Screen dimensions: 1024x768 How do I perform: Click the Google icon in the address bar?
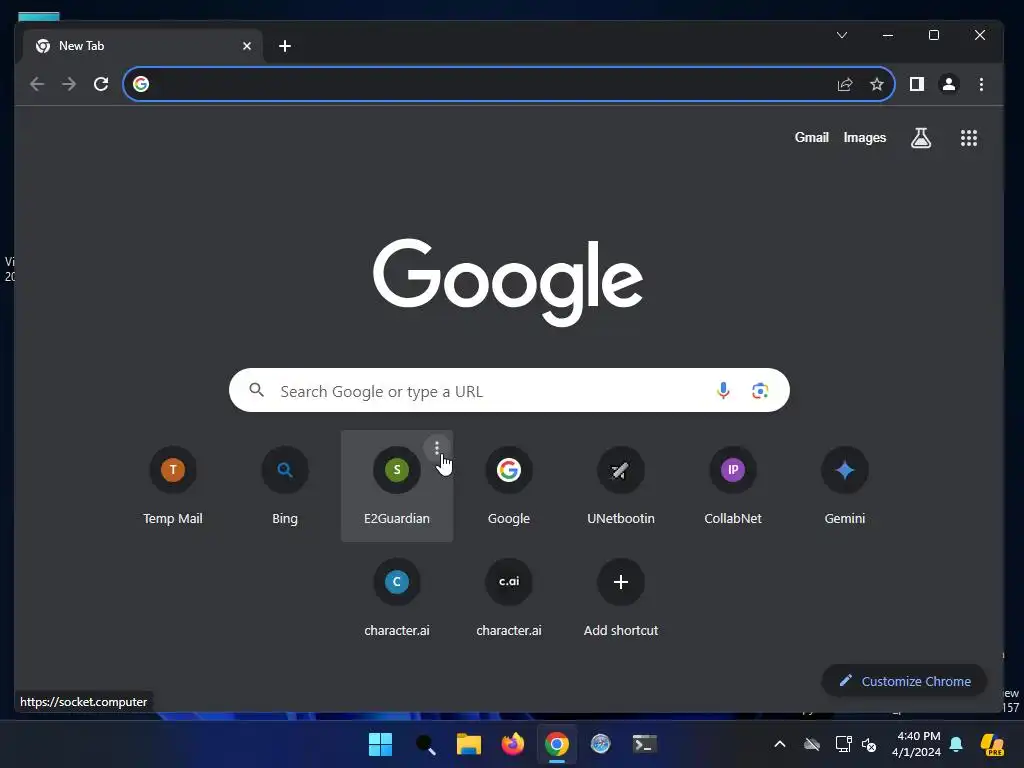[141, 84]
